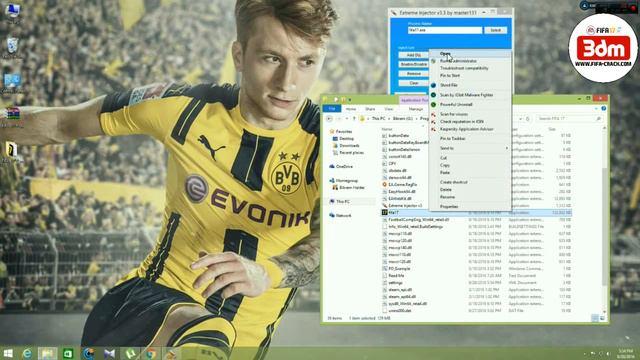Click the Clear button in Extreme Injector
The image size is (640, 360).
[x=413, y=83]
